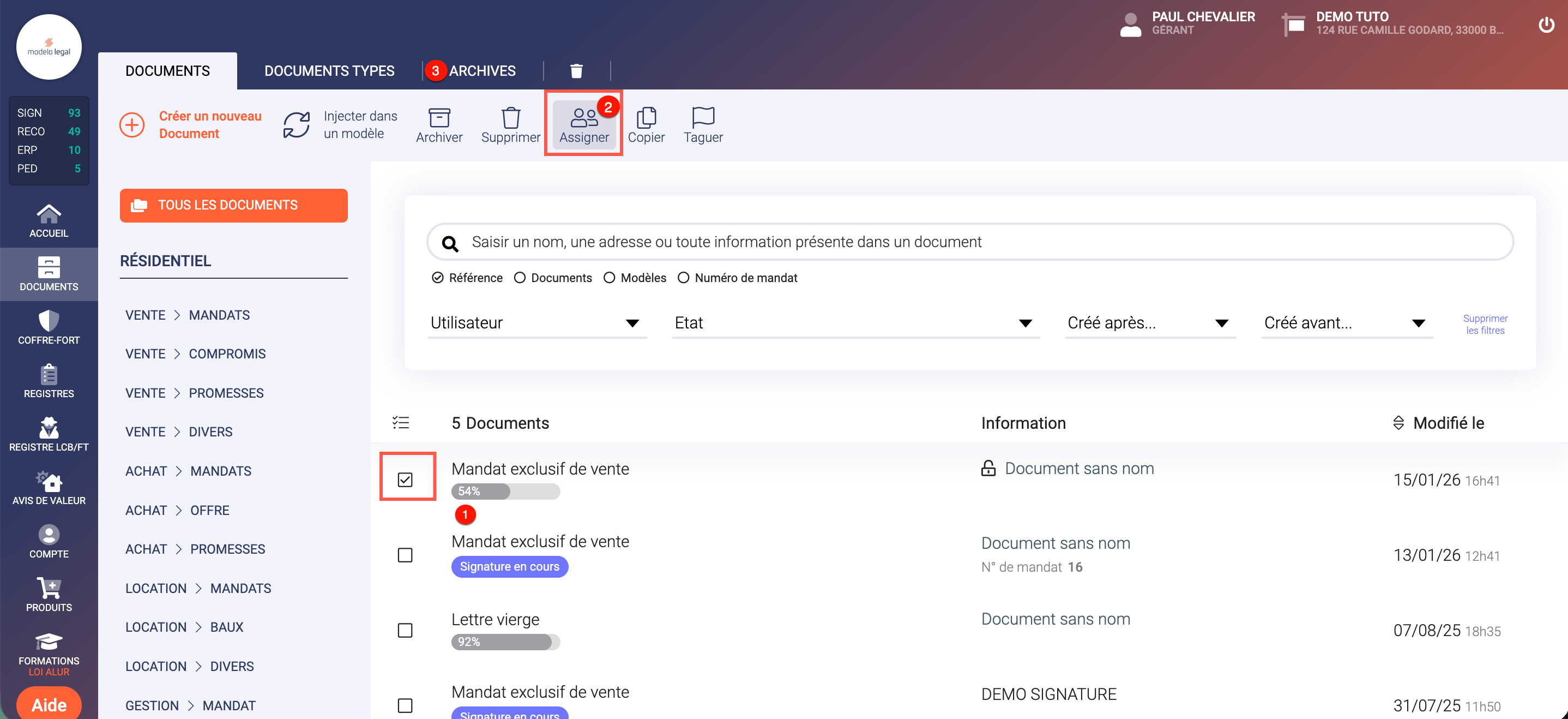Select the Numéro de mandat radio button
The height and width of the screenshot is (719, 1568).
684,278
